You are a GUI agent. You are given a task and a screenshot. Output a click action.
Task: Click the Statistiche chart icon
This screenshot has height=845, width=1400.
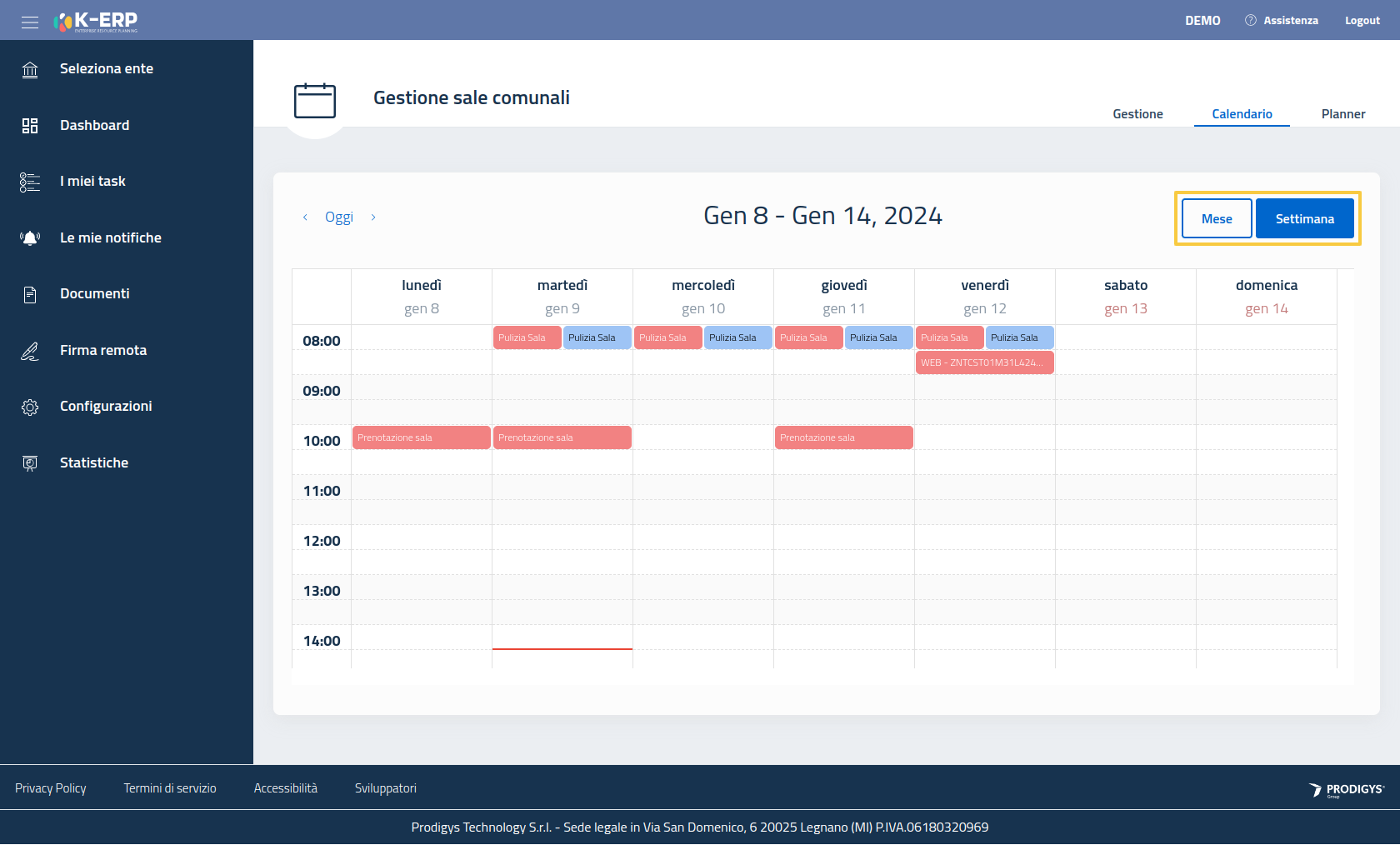[x=30, y=463]
